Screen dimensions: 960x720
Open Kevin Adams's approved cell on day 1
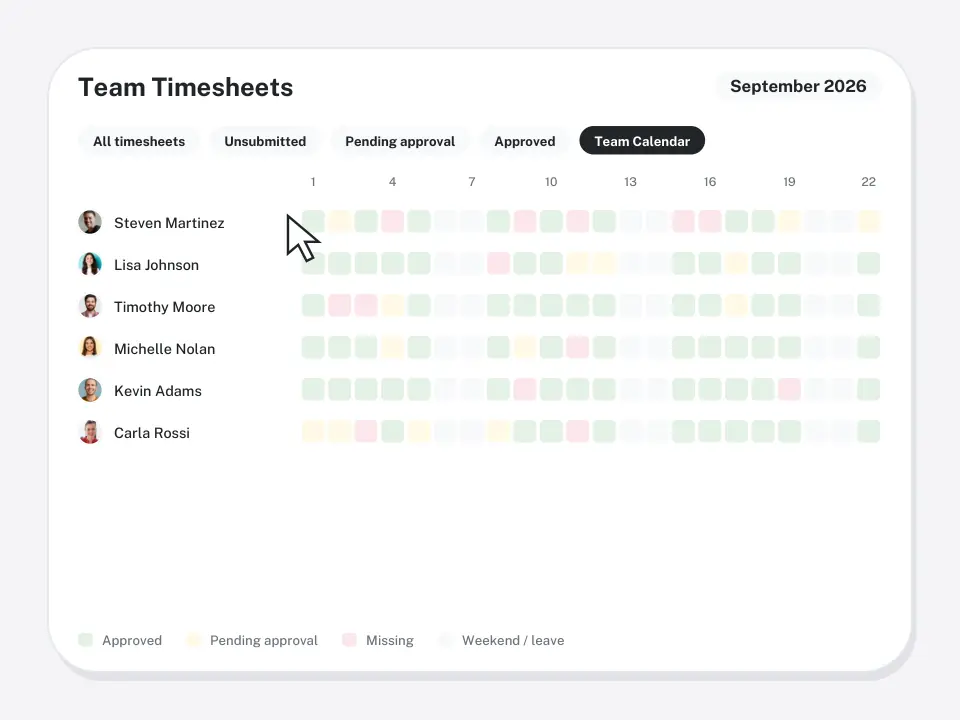pyautogui.click(x=313, y=389)
